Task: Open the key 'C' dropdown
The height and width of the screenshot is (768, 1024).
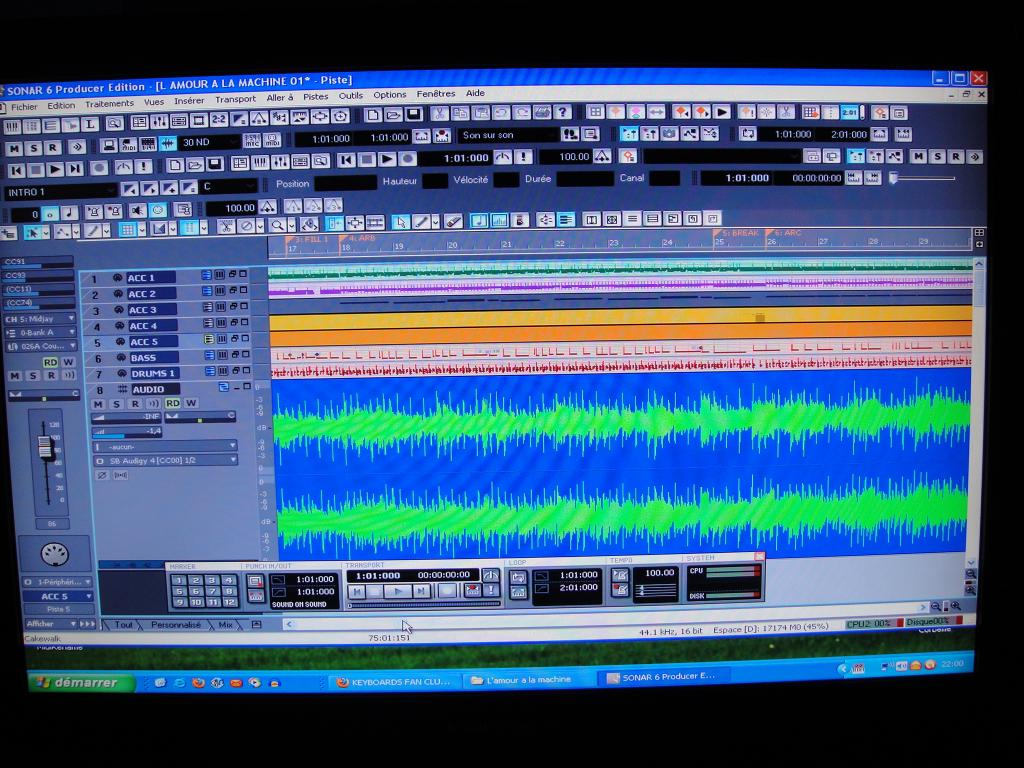Action: pyautogui.click(x=228, y=187)
